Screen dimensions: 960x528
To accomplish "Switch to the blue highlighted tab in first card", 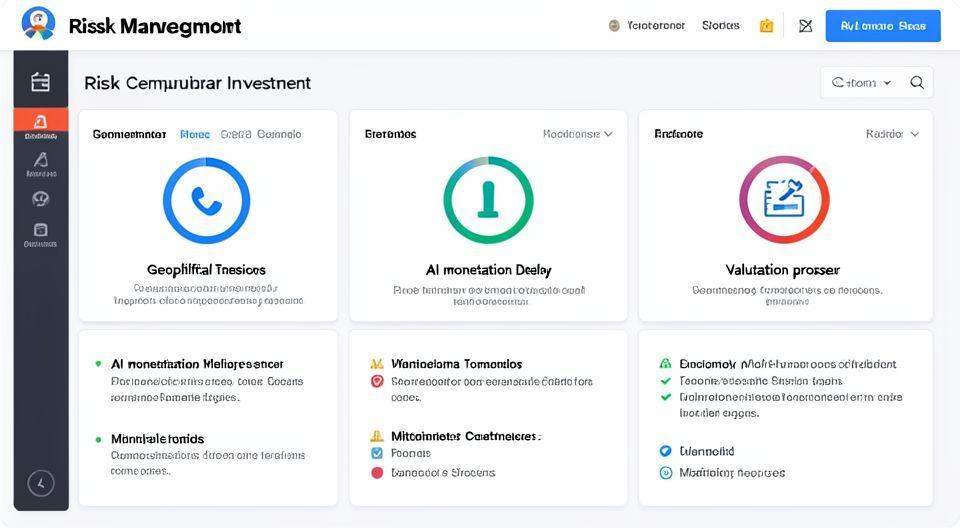I will pos(194,134).
